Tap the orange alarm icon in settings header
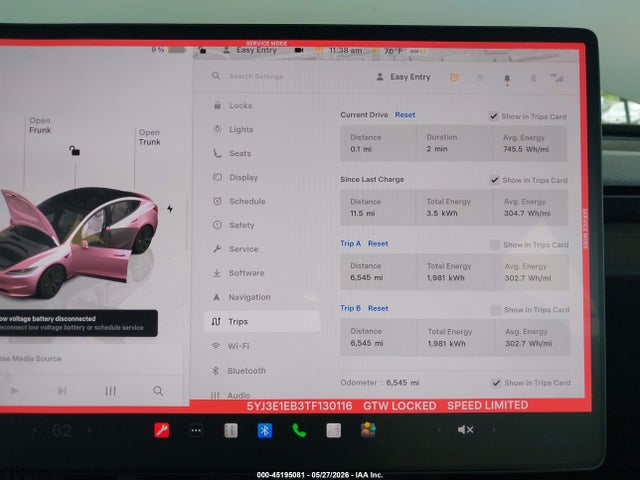 point(453,77)
